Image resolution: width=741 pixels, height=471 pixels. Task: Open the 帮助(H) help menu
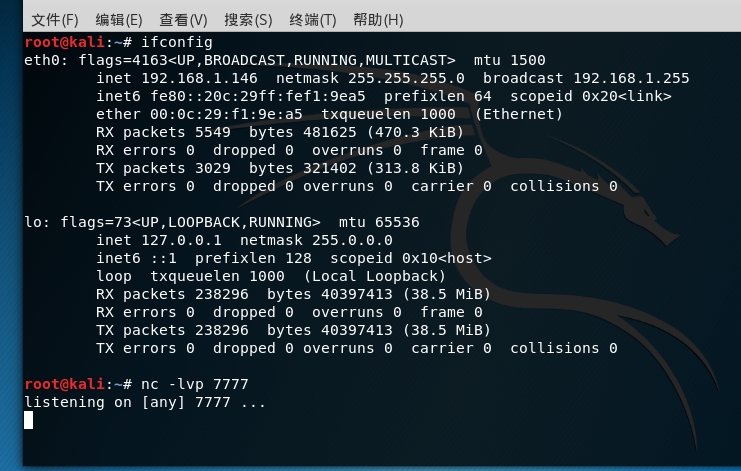click(x=377, y=20)
